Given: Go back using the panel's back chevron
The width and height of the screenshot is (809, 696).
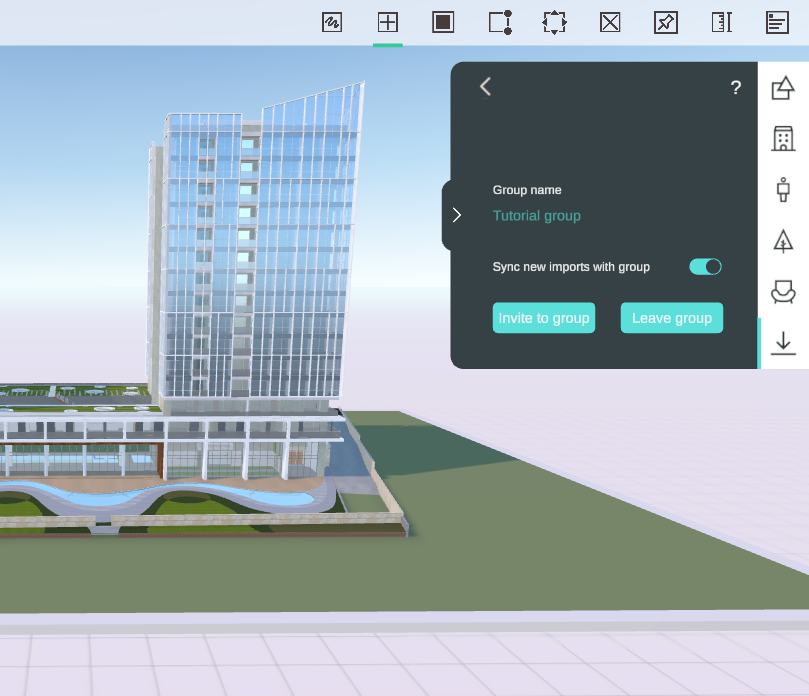Looking at the screenshot, I should click(485, 87).
